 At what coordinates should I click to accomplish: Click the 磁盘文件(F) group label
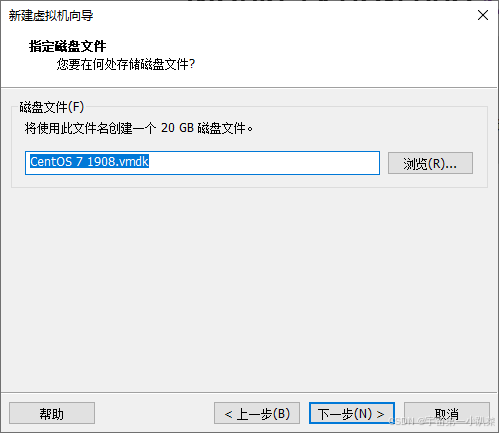click(x=52, y=107)
